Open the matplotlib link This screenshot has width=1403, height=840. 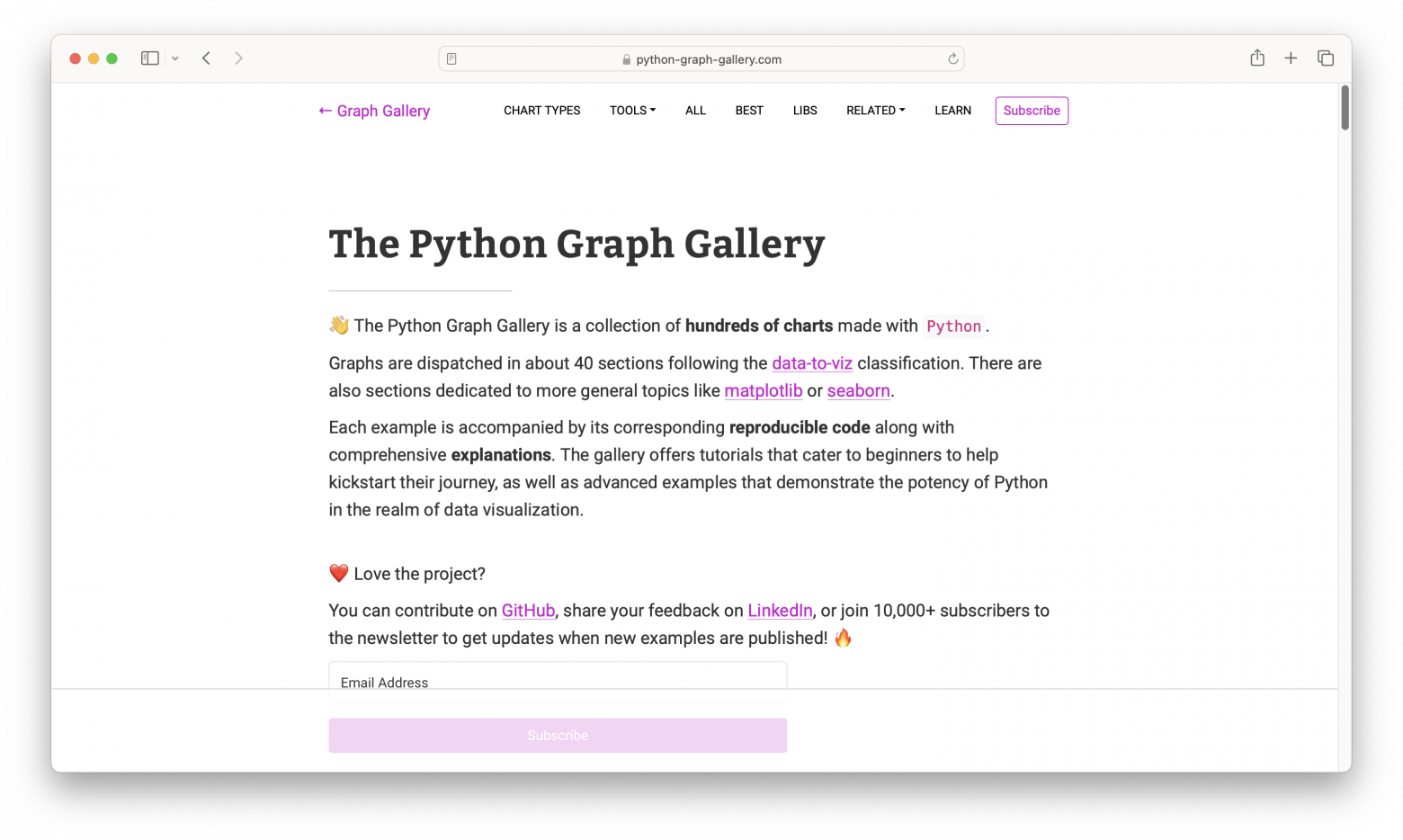point(763,390)
